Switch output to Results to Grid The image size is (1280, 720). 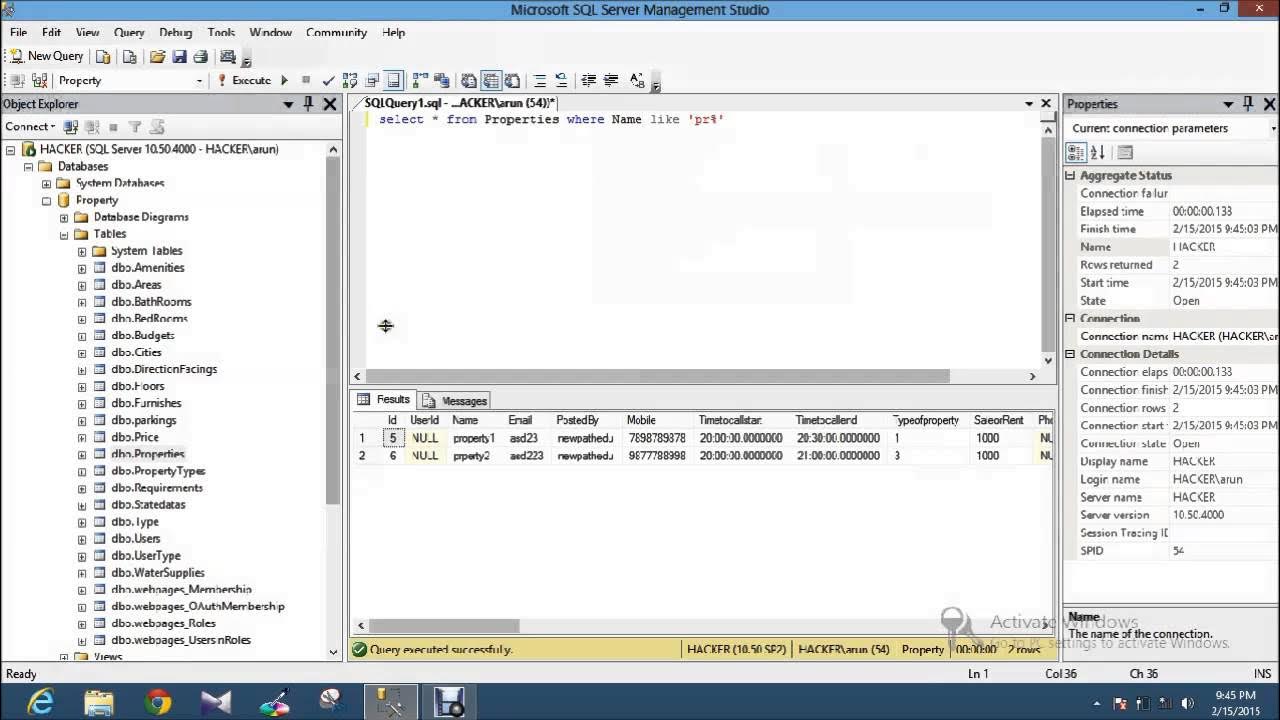tap(490, 80)
